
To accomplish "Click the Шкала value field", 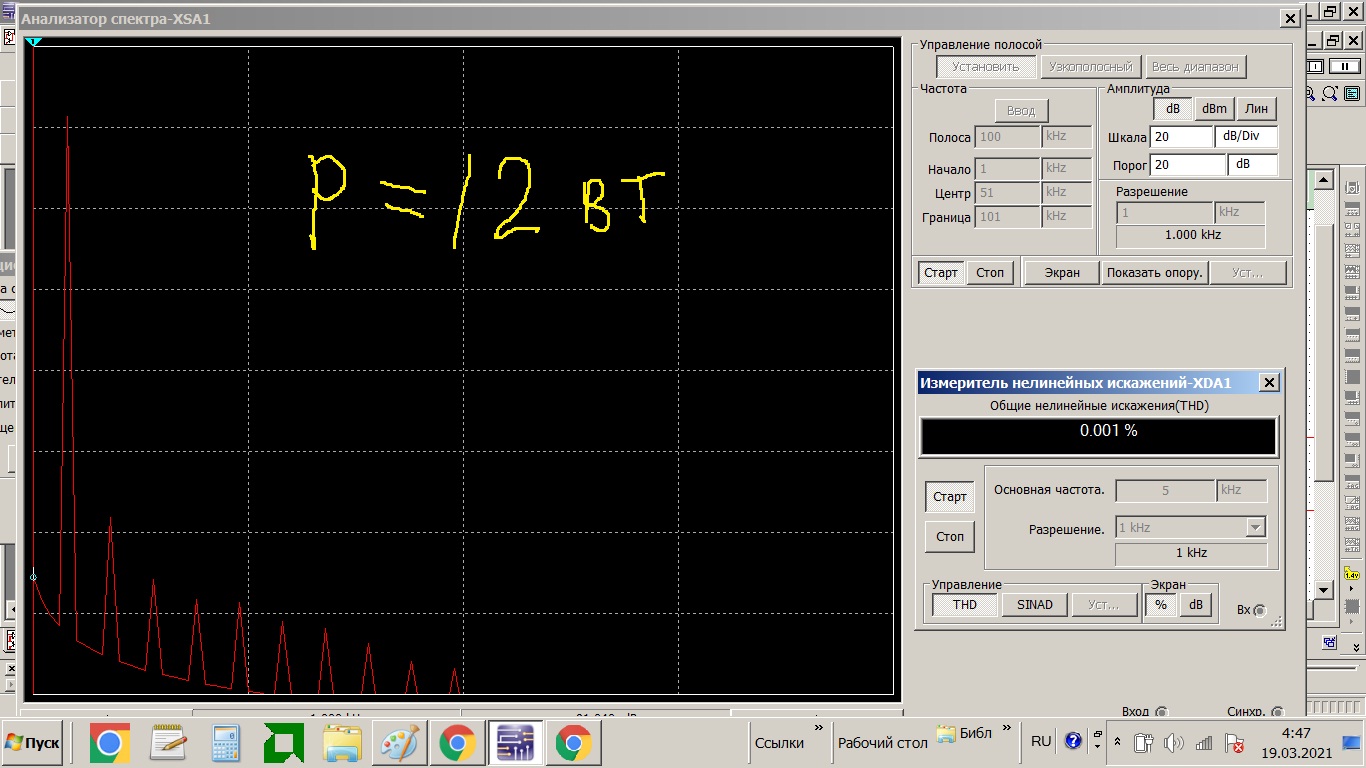I will tap(1181, 136).
